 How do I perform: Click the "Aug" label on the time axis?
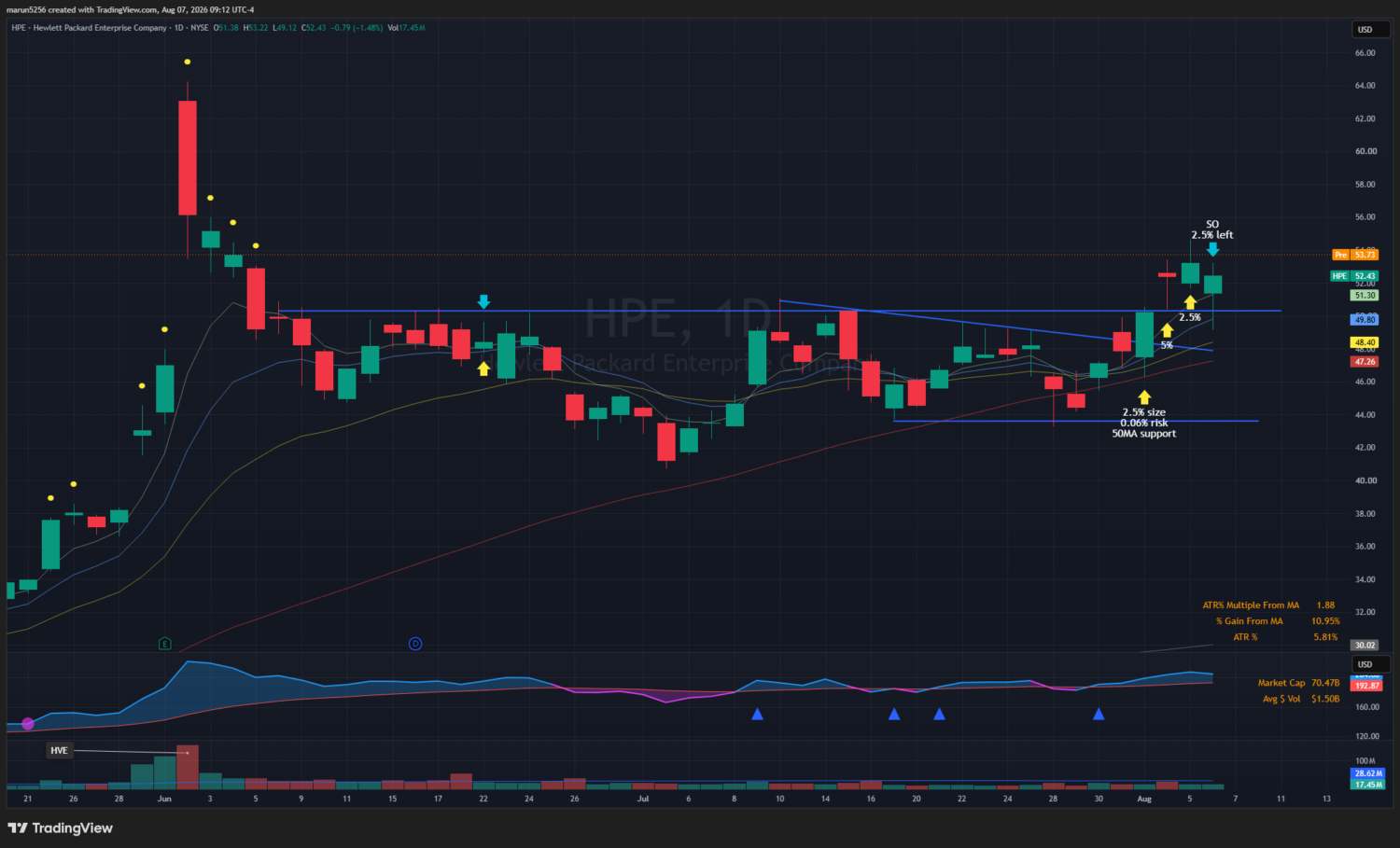(1144, 799)
